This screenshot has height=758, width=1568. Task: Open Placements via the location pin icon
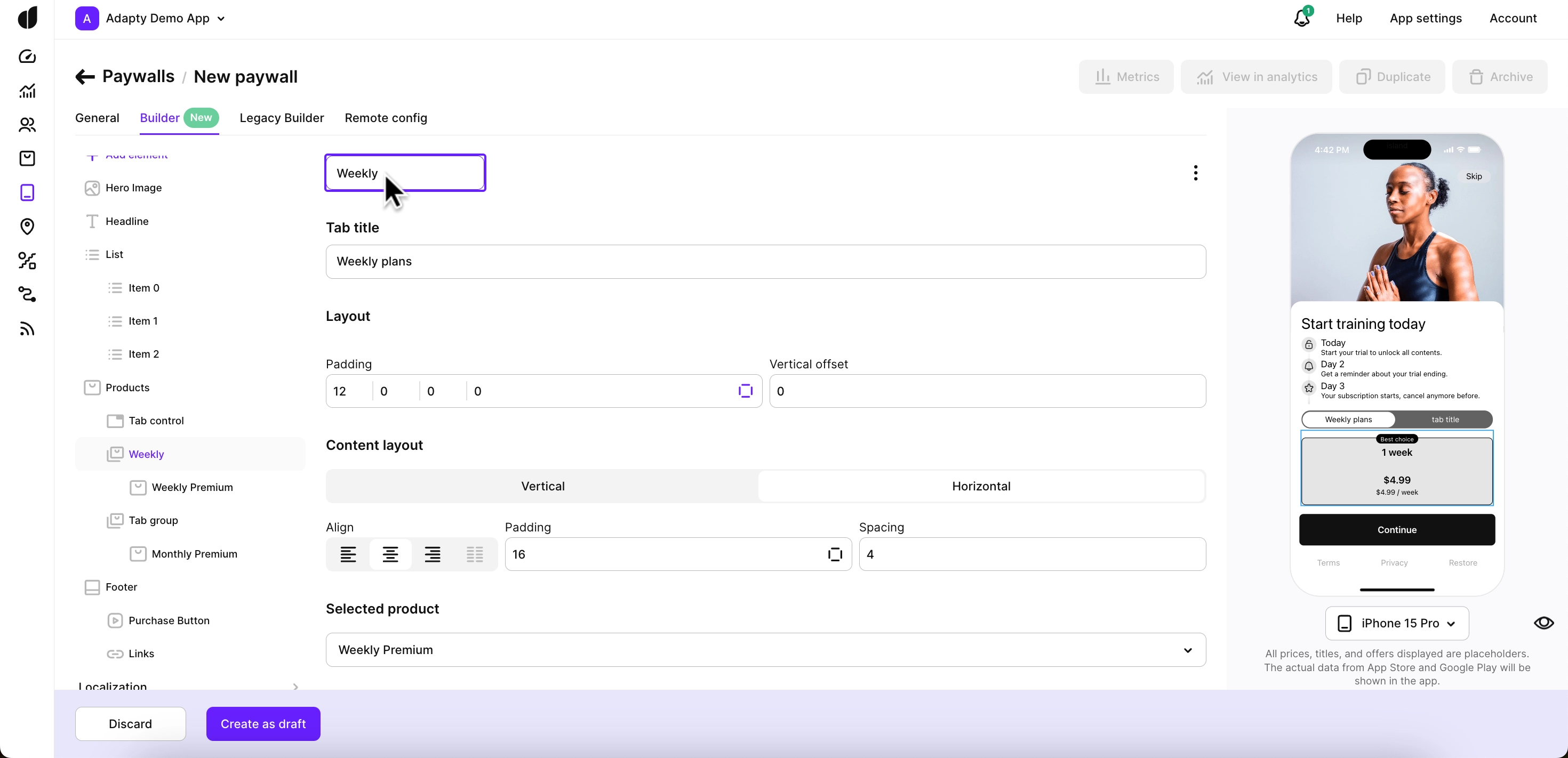[x=27, y=227]
